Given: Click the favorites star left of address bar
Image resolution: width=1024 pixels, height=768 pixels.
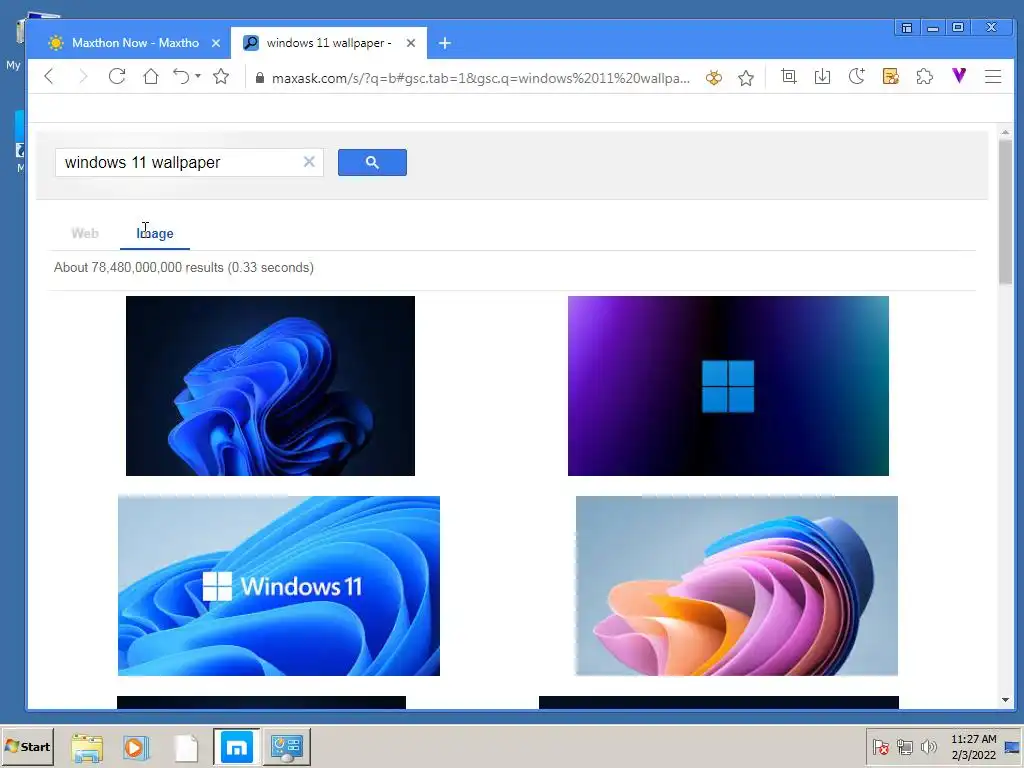Looking at the screenshot, I should [x=221, y=76].
